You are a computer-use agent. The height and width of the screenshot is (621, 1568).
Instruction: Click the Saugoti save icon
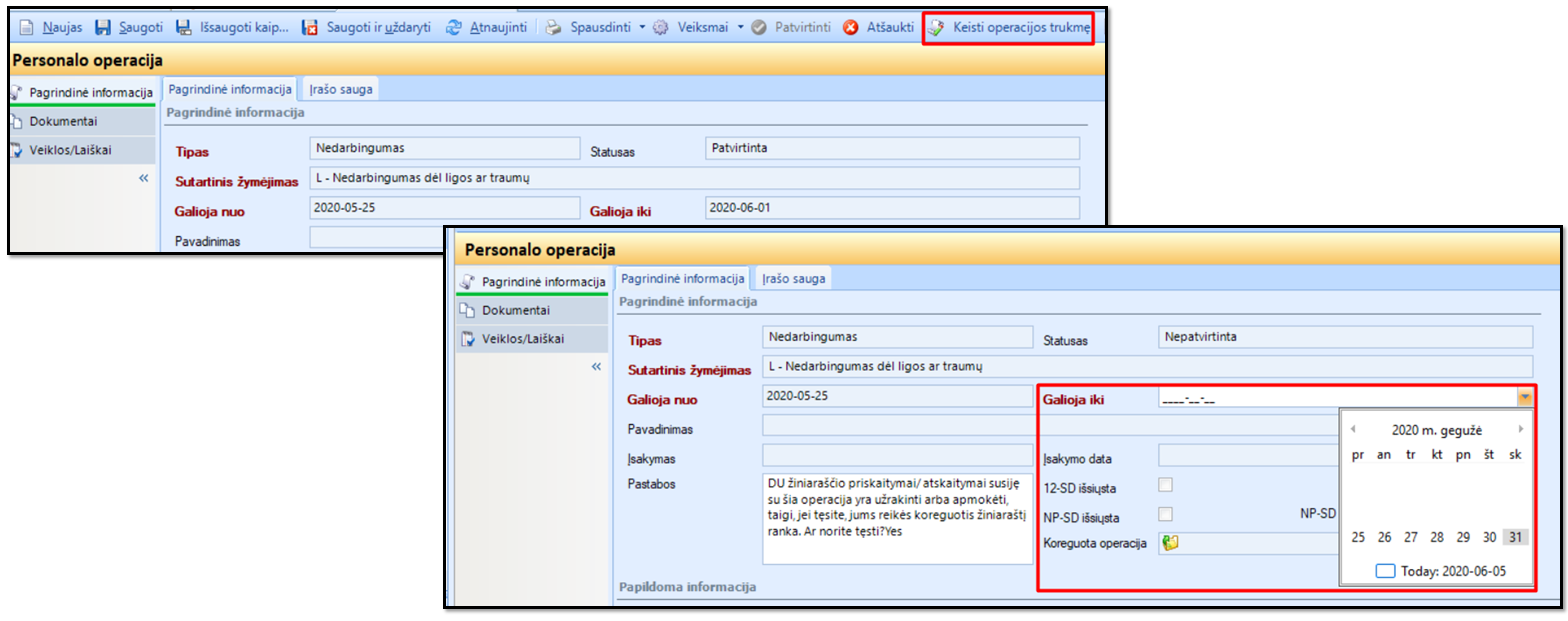point(103,28)
